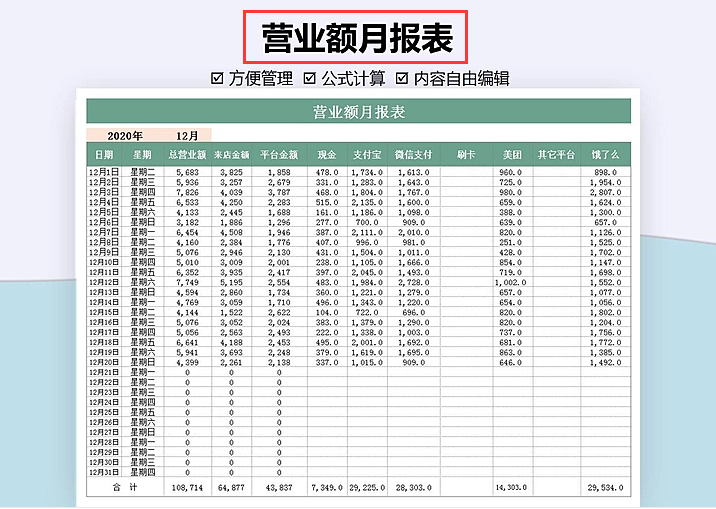Click the total 支付宝 29,225.0

367,488
